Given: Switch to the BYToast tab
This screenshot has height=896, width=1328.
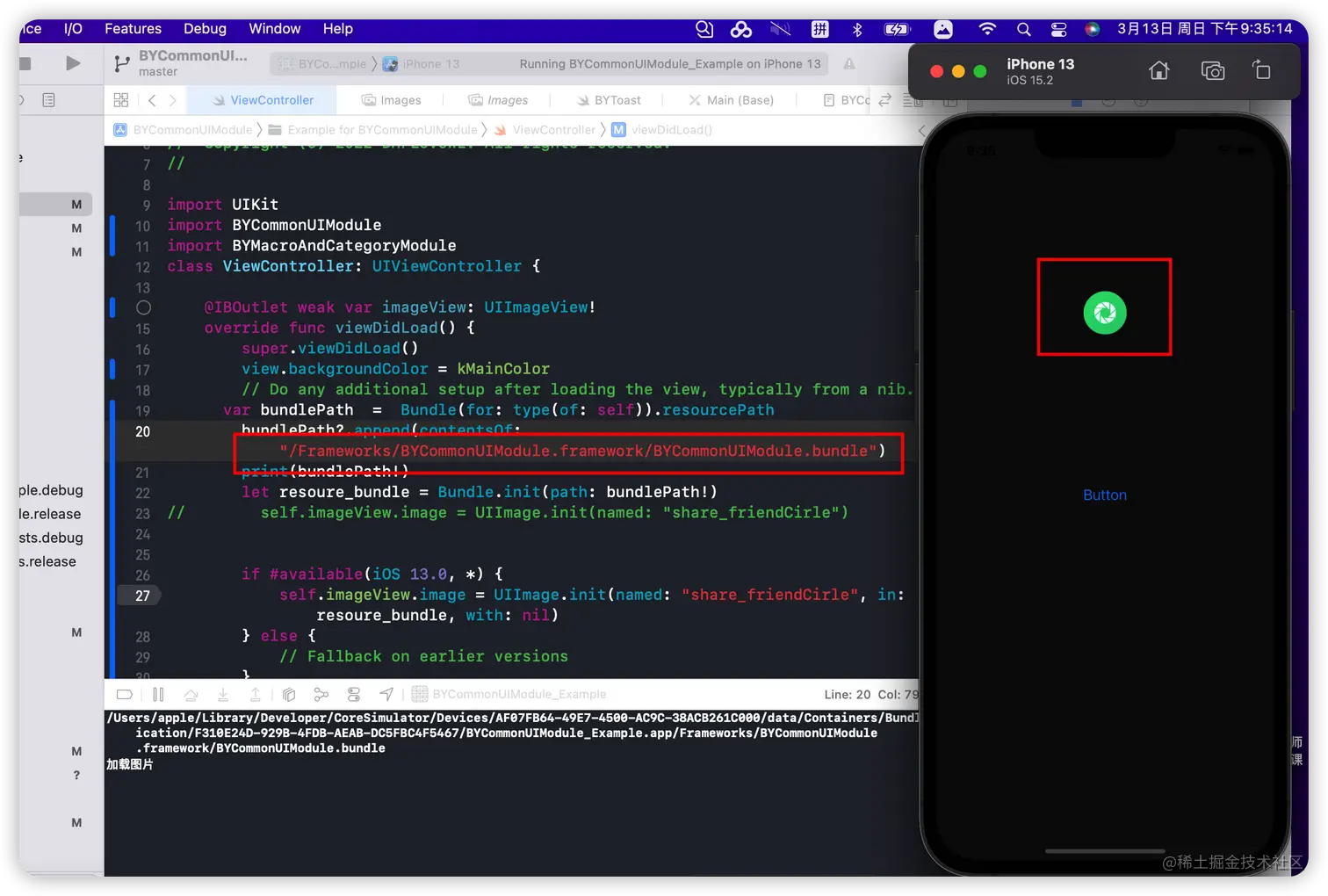Looking at the screenshot, I should (x=609, y=100).
